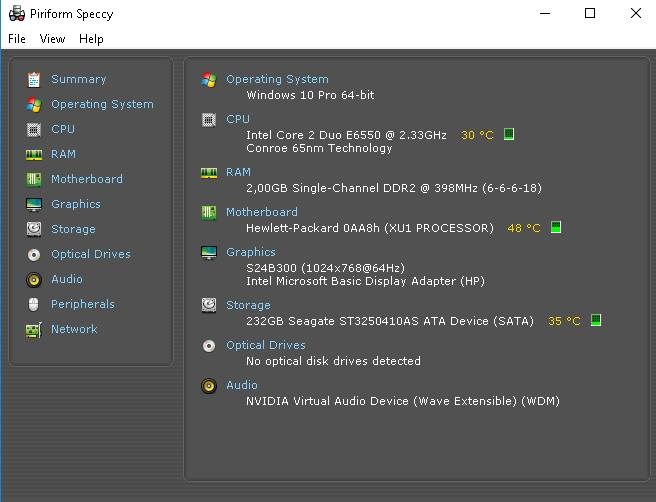The image size is (656, 502).
Task: Click green temperature indicator beside storage 35 °C
Action: (x=596, y=320)
